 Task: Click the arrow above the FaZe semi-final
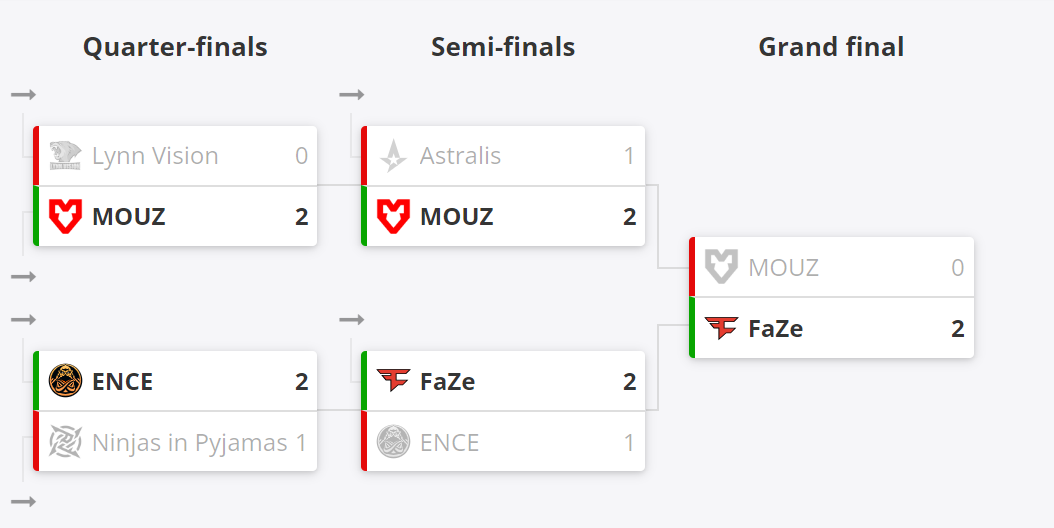[352, 319]
